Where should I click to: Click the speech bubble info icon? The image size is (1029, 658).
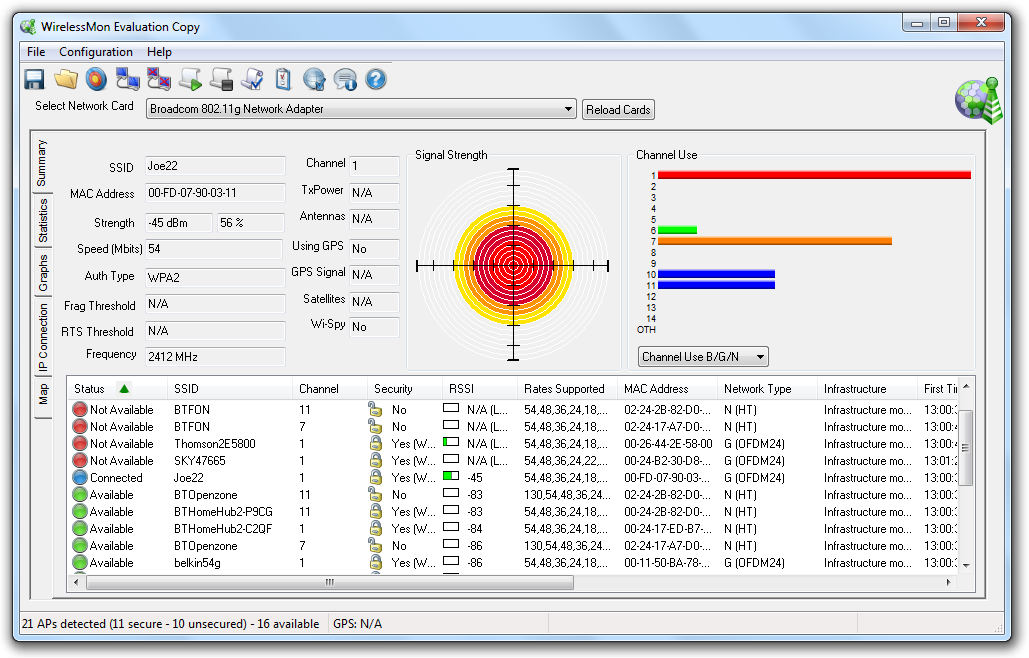click(345, 79)
